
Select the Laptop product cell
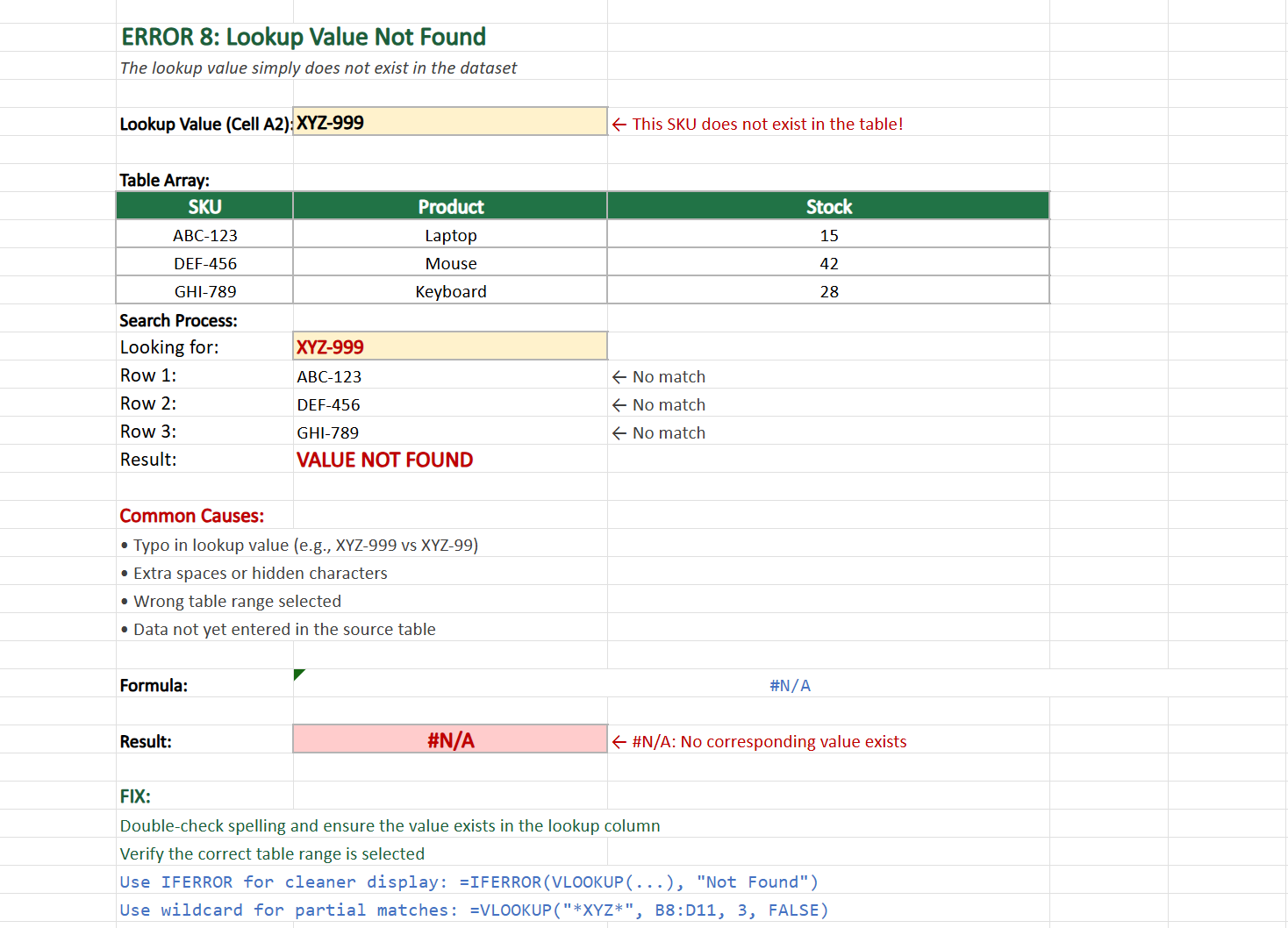coord(450,235)
